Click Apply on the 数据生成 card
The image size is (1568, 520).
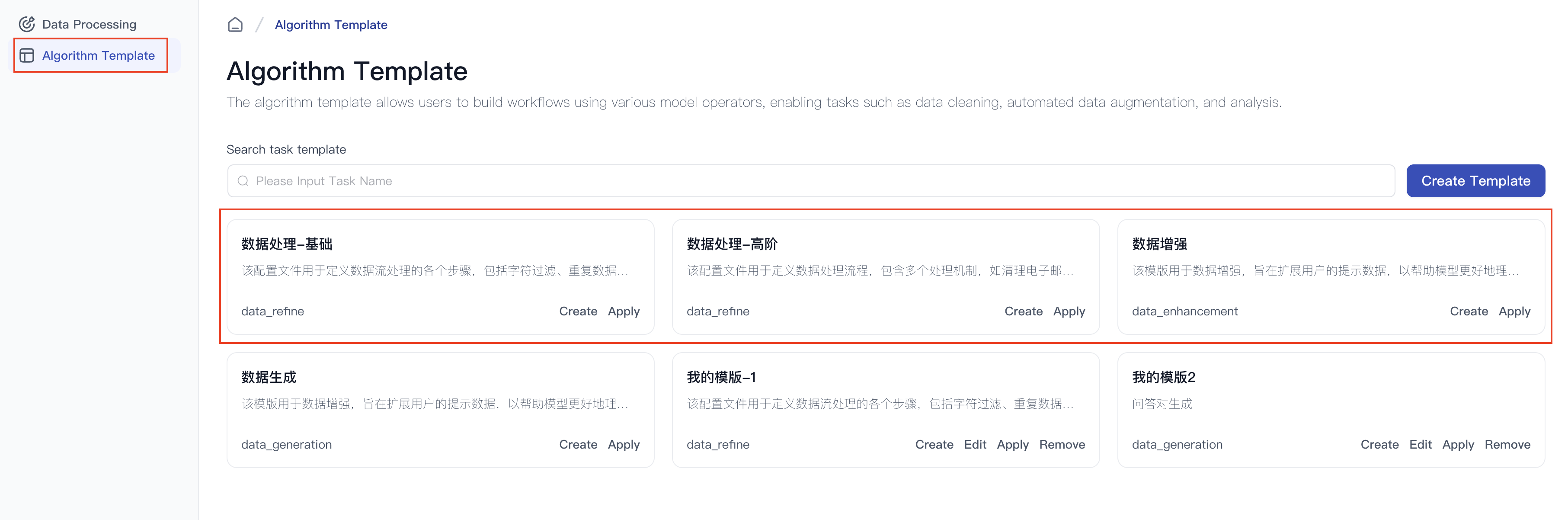[x=623, y=444]
